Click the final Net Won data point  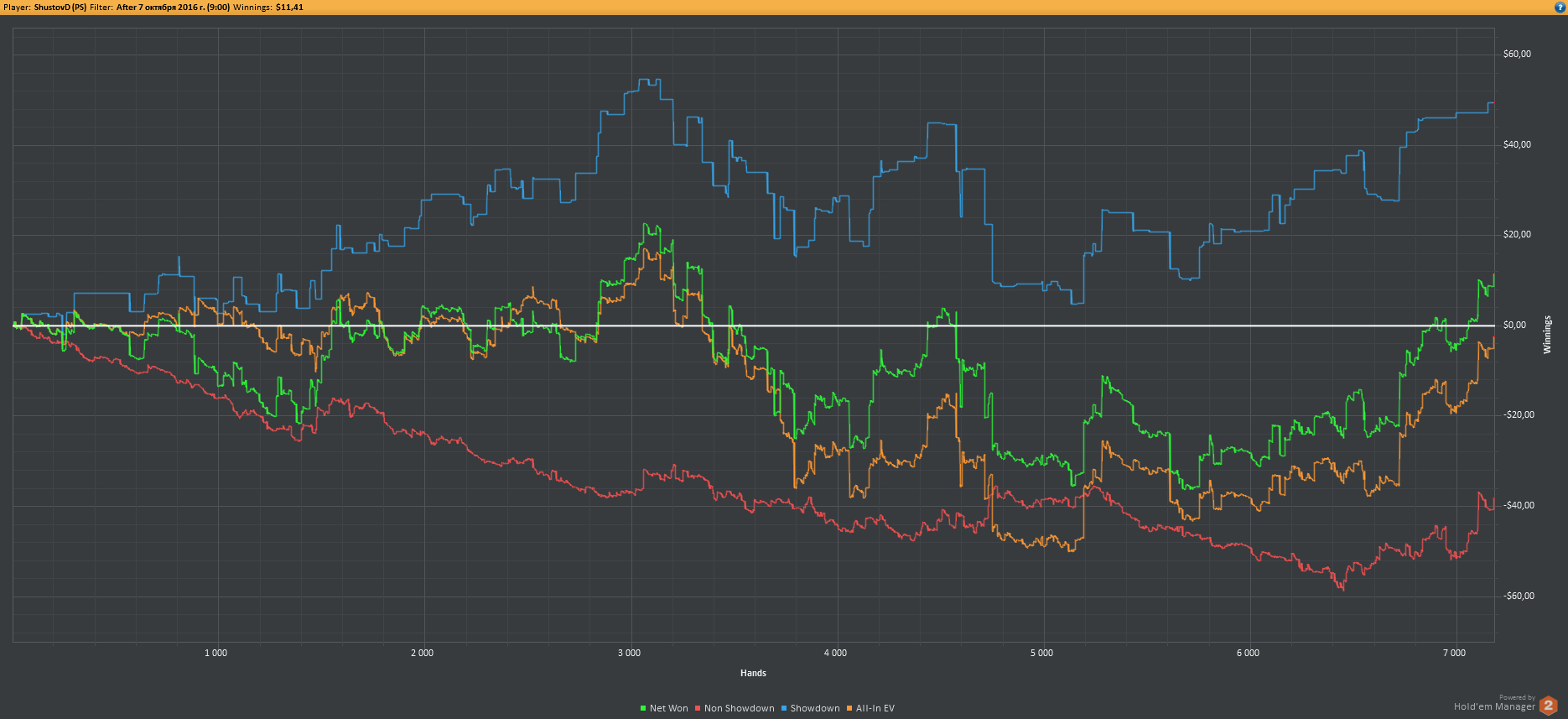pyautogui.click(x=1493, y=275)
